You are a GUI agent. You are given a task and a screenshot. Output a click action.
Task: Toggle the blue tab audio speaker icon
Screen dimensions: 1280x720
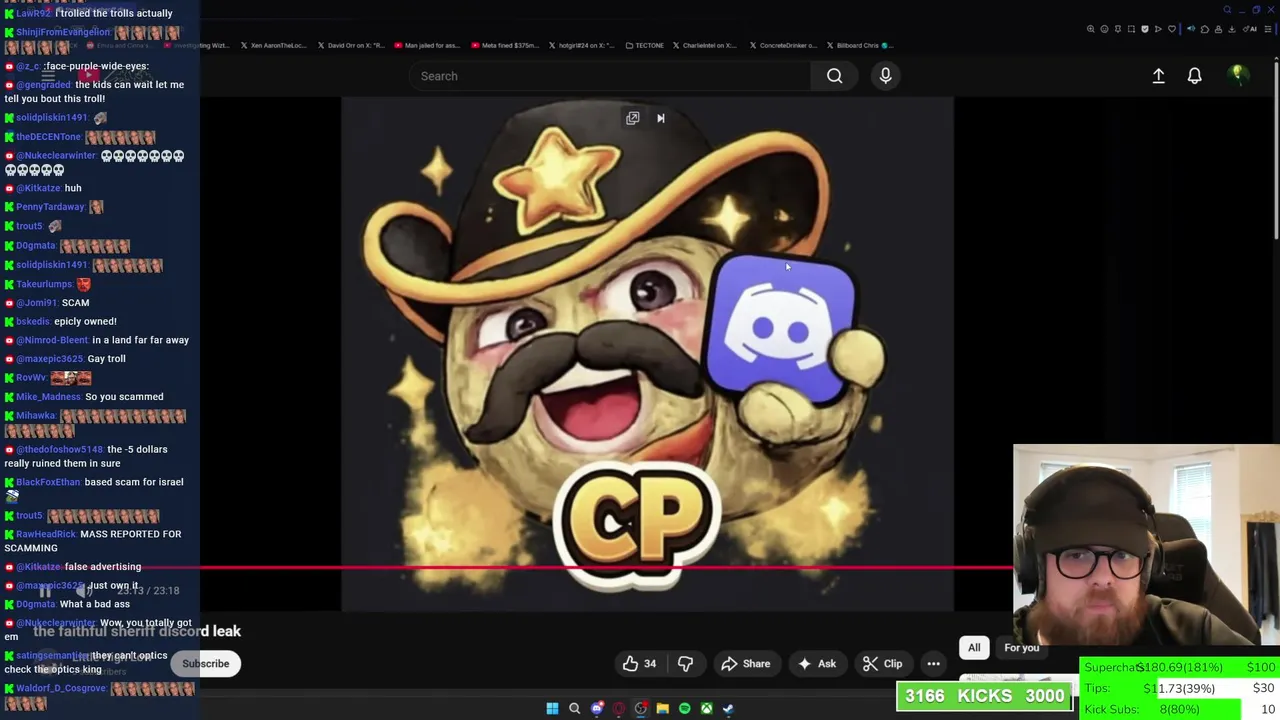[1191, 29]
